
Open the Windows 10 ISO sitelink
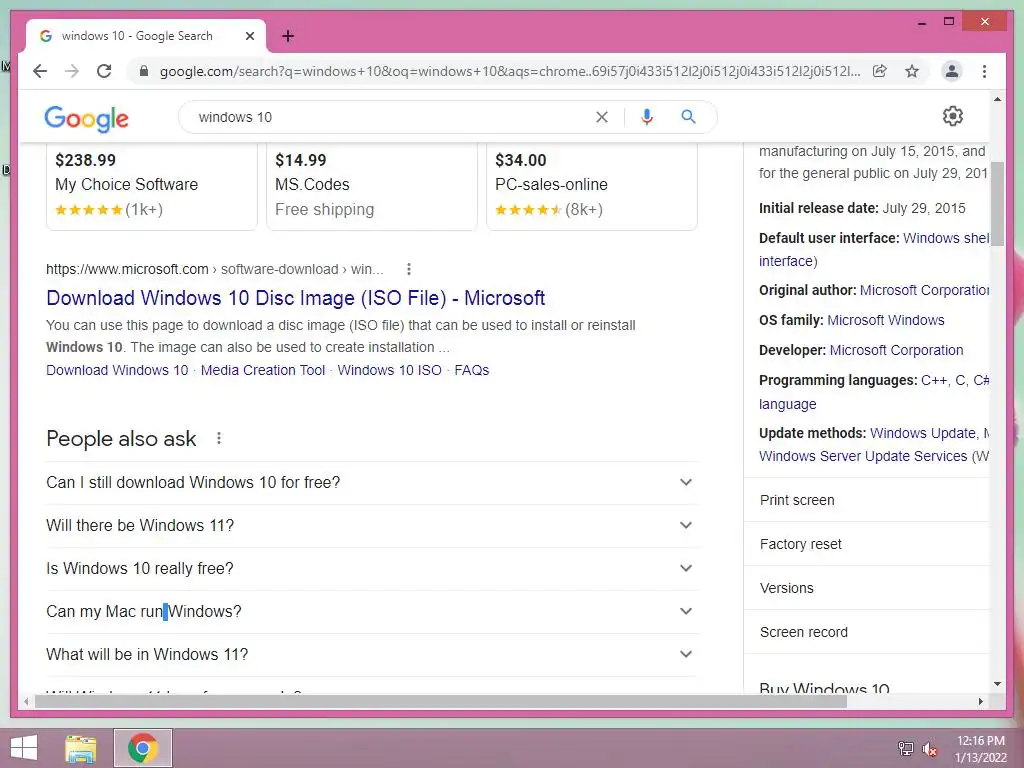(389, 370)
